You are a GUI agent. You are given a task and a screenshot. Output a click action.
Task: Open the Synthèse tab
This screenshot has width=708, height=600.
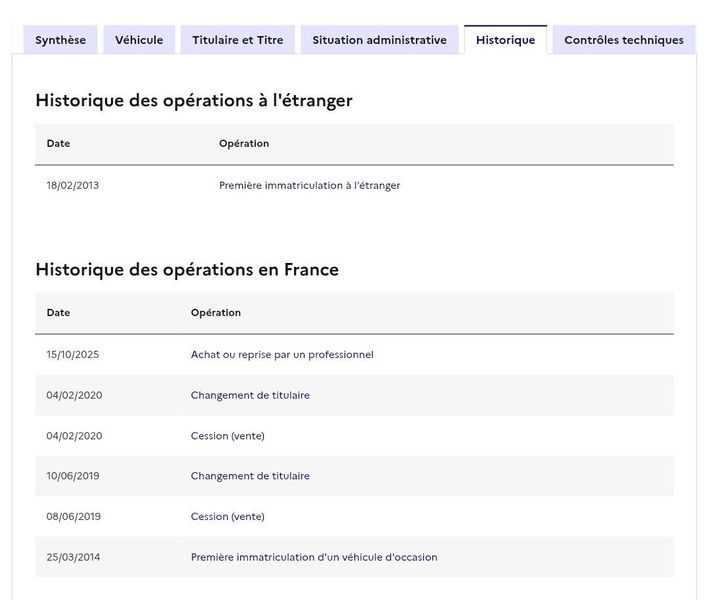click(x=60, y=40)
